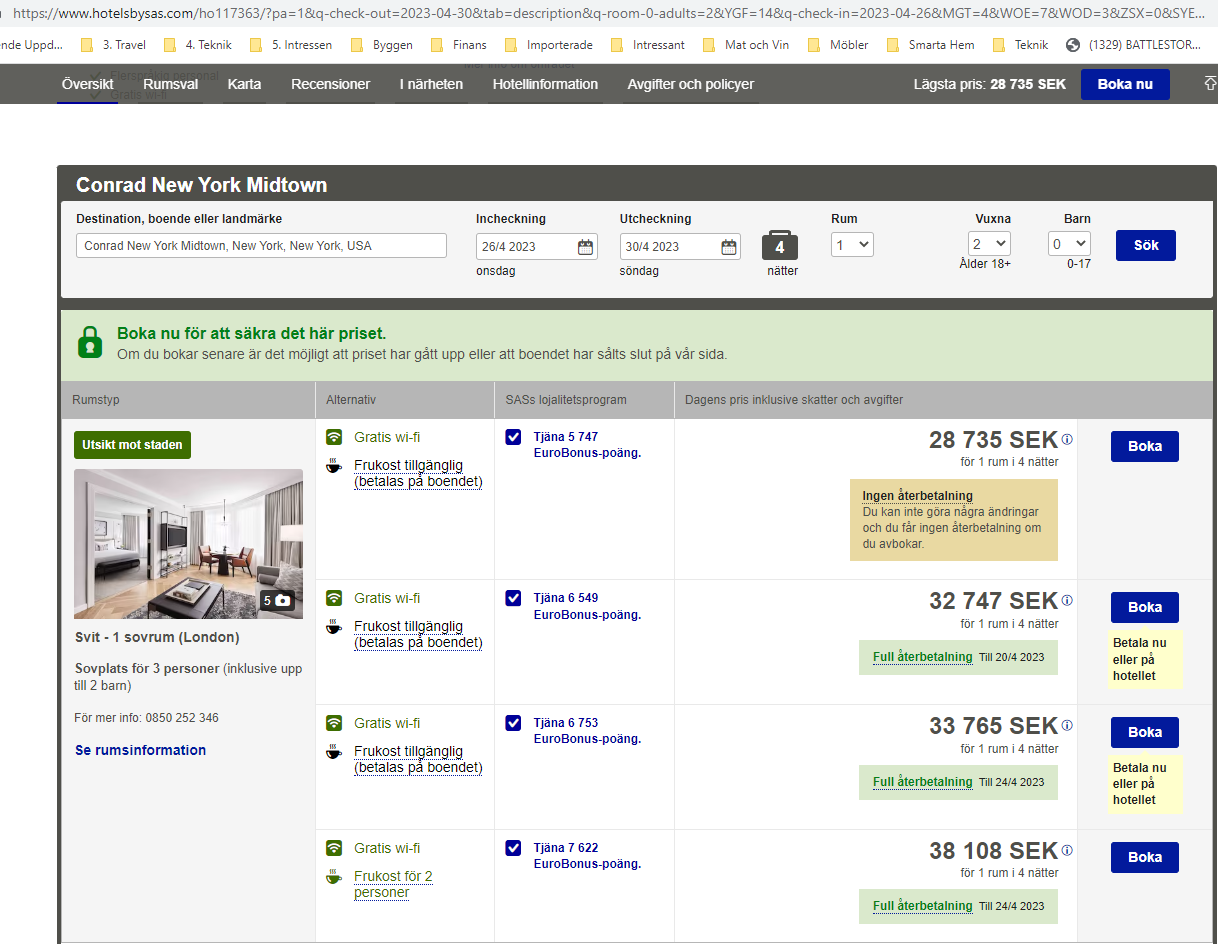Click info icon beside 38 108 SEK price

pos(1067,851)
